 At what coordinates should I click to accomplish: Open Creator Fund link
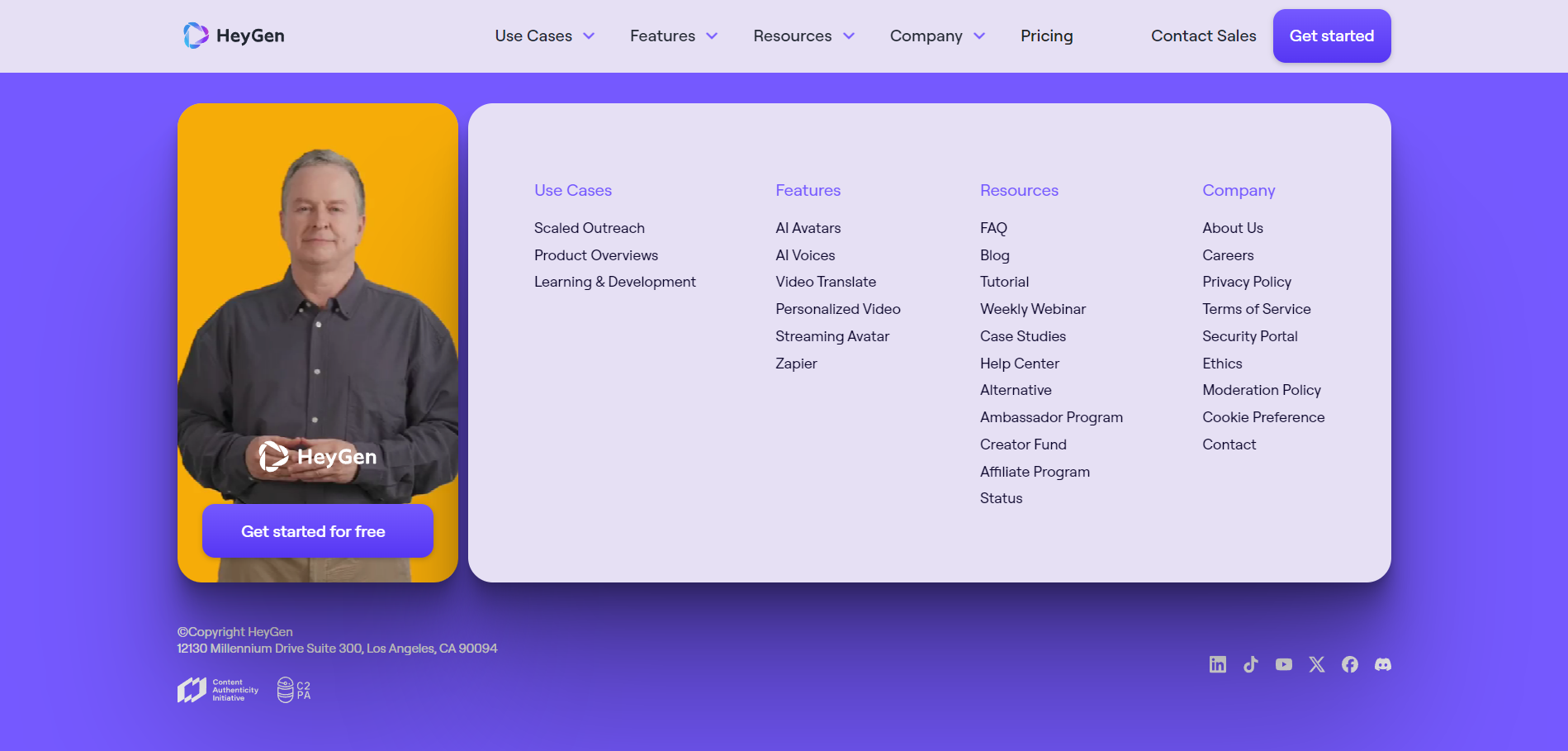pyautogui.click(x=1023, y=444)
